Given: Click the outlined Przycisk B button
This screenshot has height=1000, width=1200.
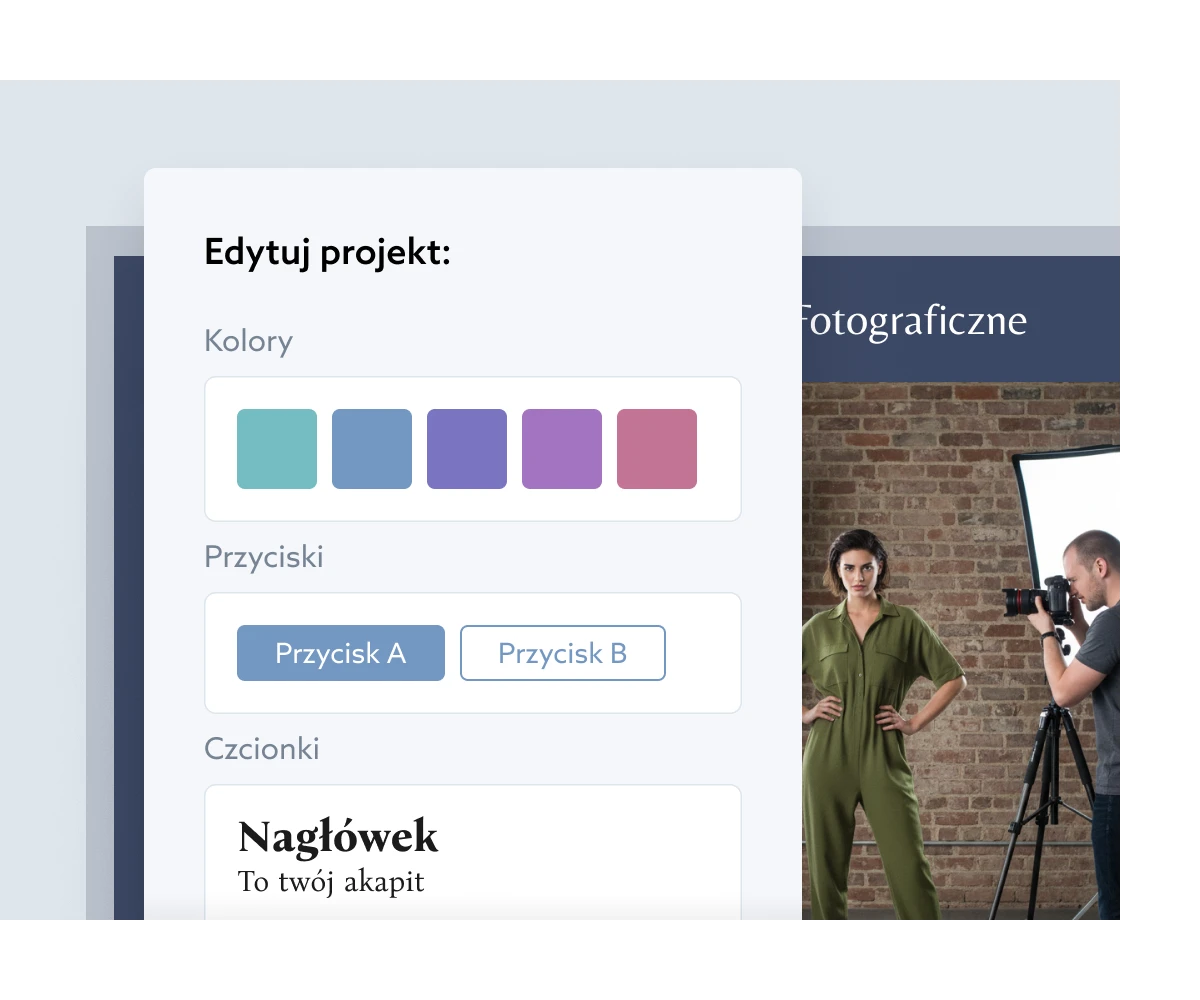Looking at the screenshot, I should [x=563, y=653].
